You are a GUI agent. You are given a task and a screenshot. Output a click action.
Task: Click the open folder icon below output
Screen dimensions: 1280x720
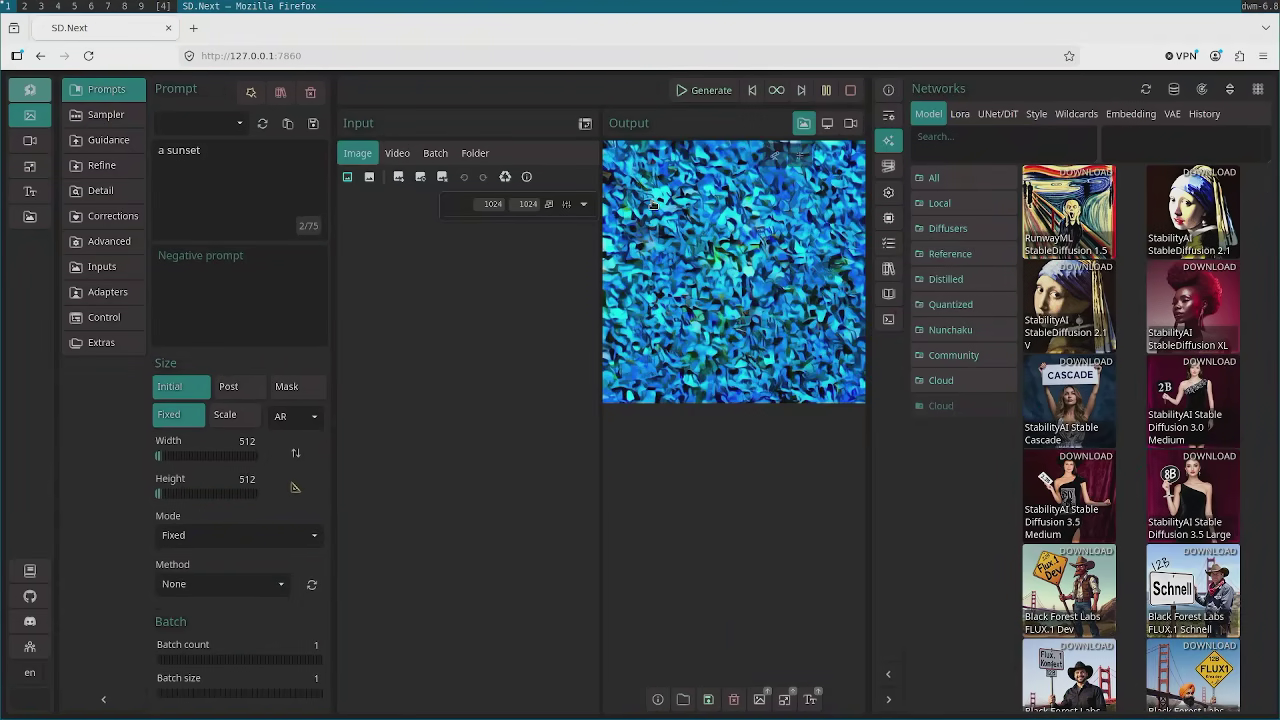point(683,700)
